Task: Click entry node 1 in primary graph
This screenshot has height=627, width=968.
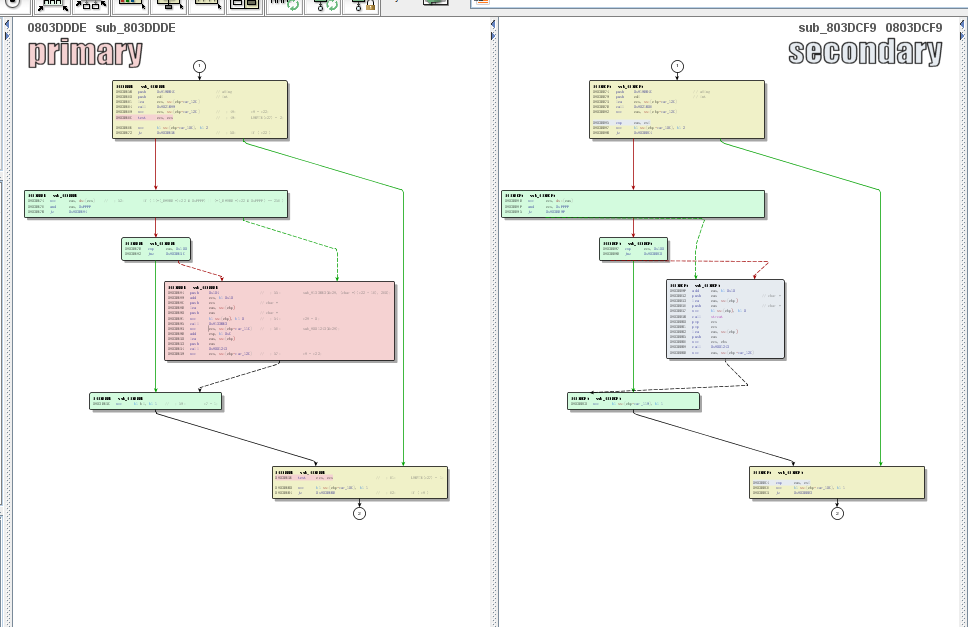Action: 199,67
